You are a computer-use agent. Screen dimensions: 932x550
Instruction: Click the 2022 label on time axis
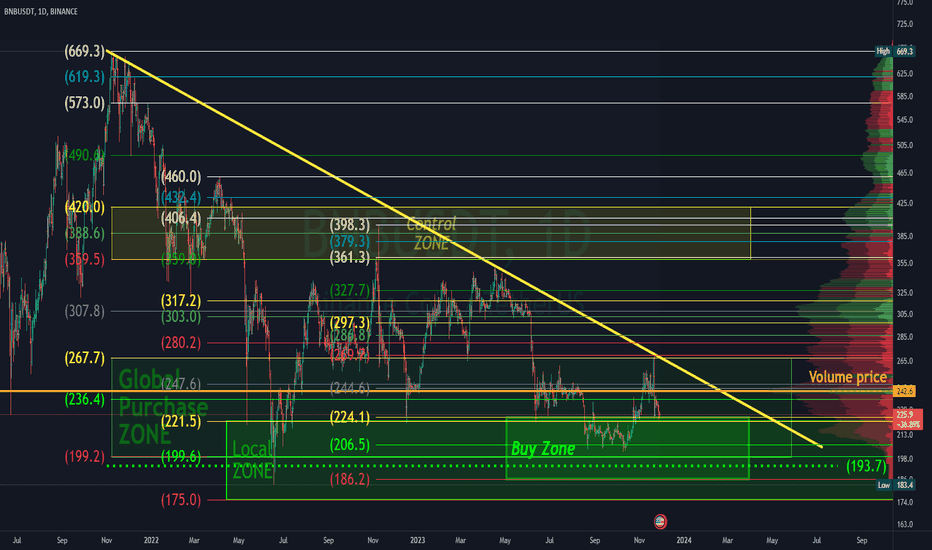coord(151,540)
